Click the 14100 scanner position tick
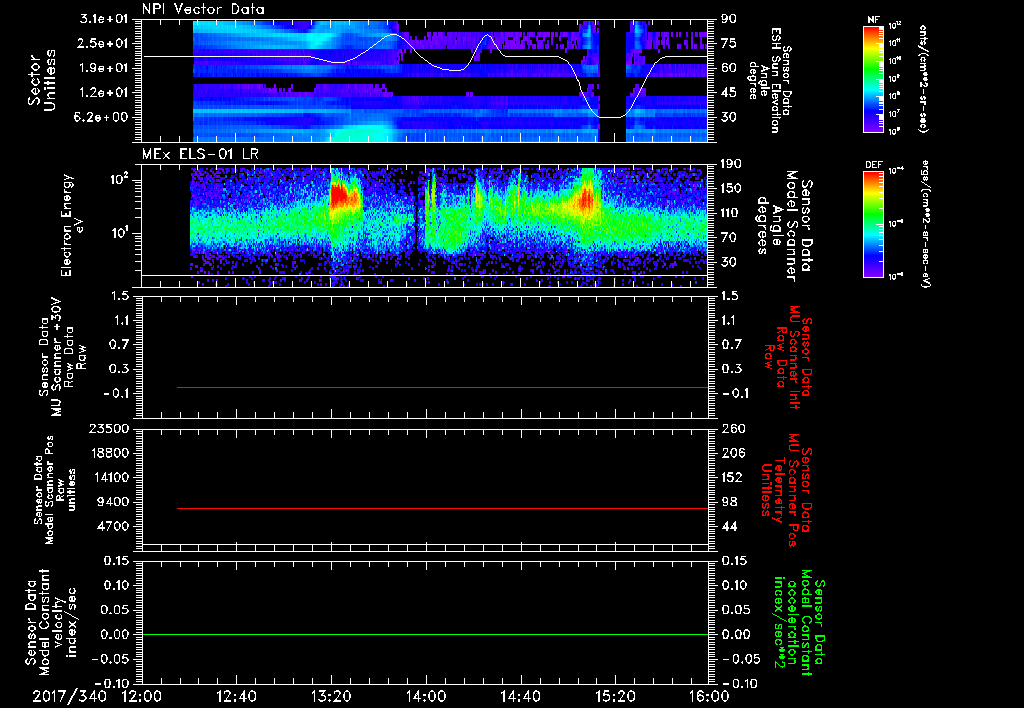Viewport: 1024px width, 708px height. click(x=109, y=477)
